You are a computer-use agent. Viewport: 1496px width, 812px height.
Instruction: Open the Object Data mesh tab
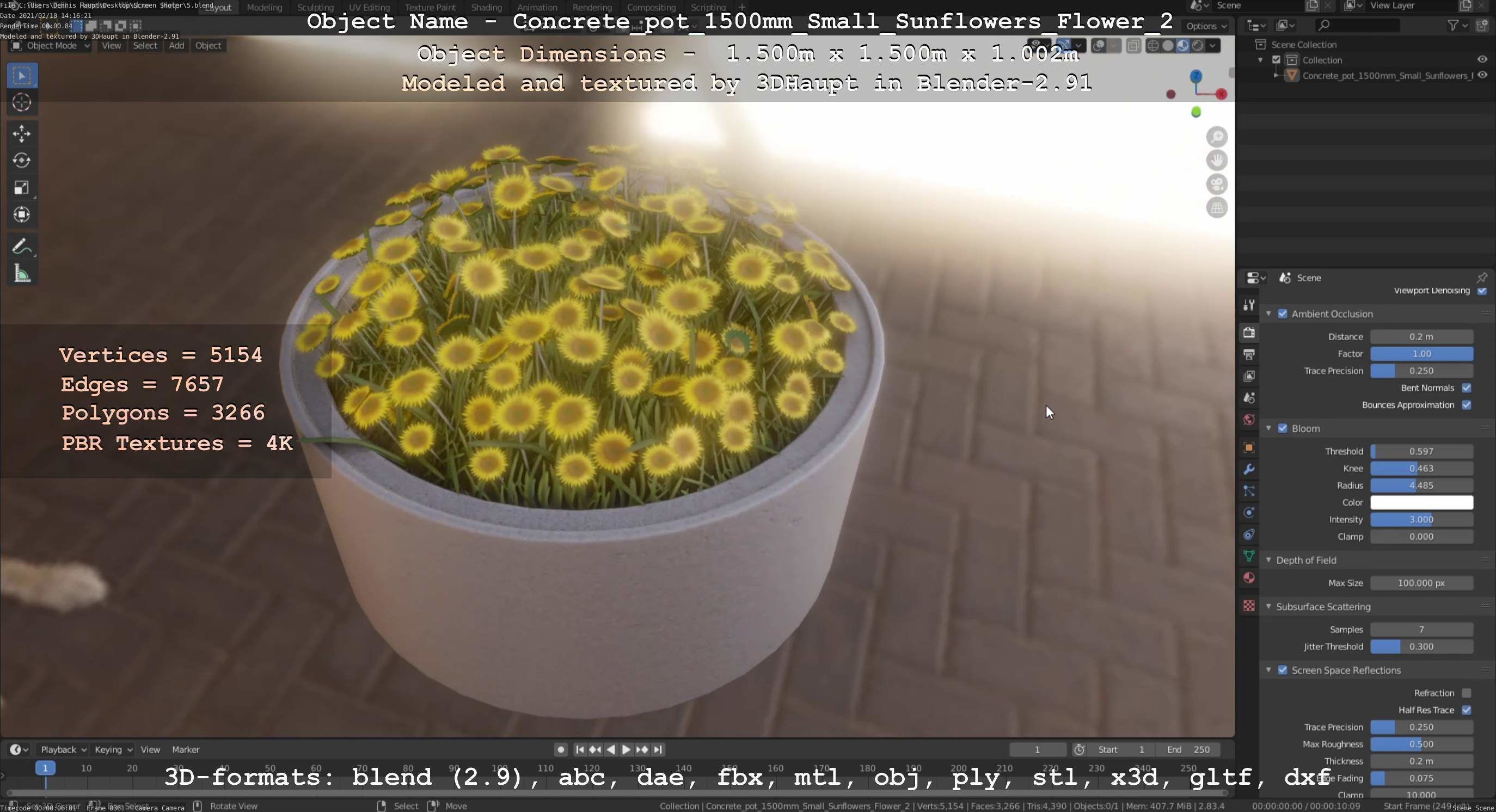click(x=1249, y=556)
